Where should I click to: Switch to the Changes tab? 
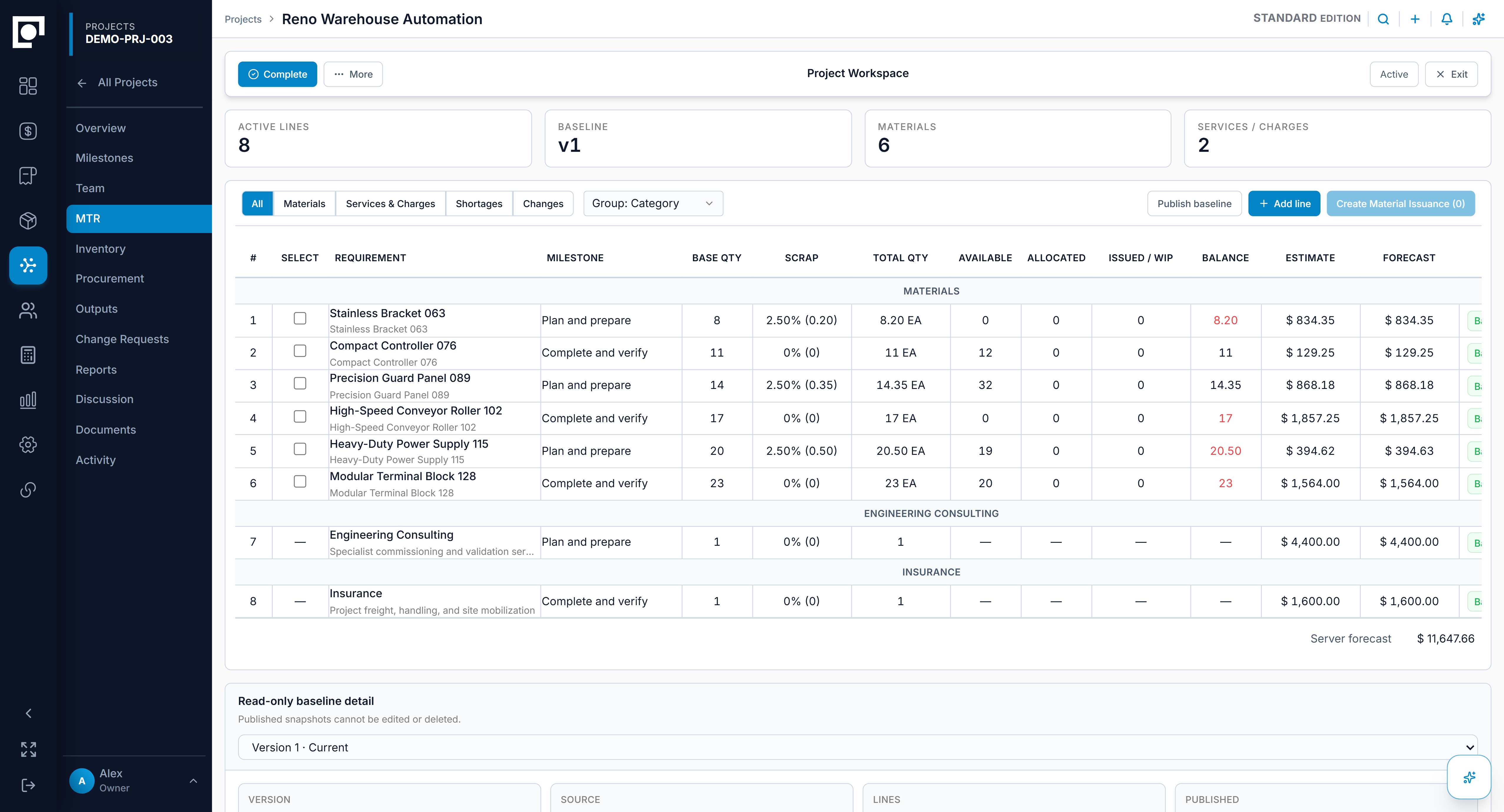point(543,204)
